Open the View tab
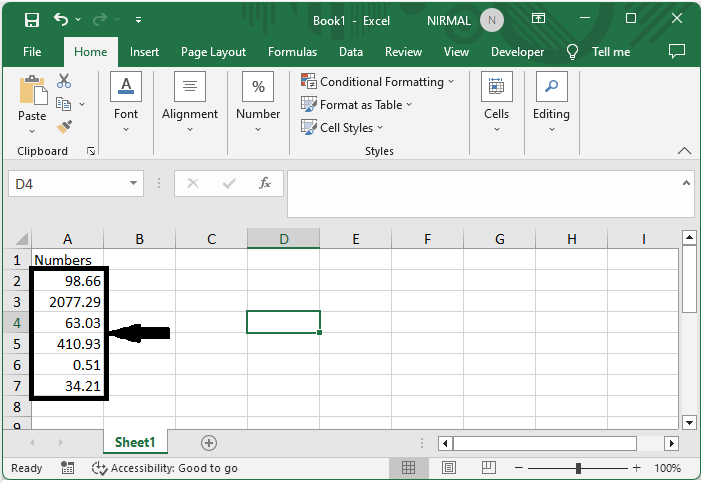Image resolution: width=702 pixels, height=483 pixels. coord(456,52)
